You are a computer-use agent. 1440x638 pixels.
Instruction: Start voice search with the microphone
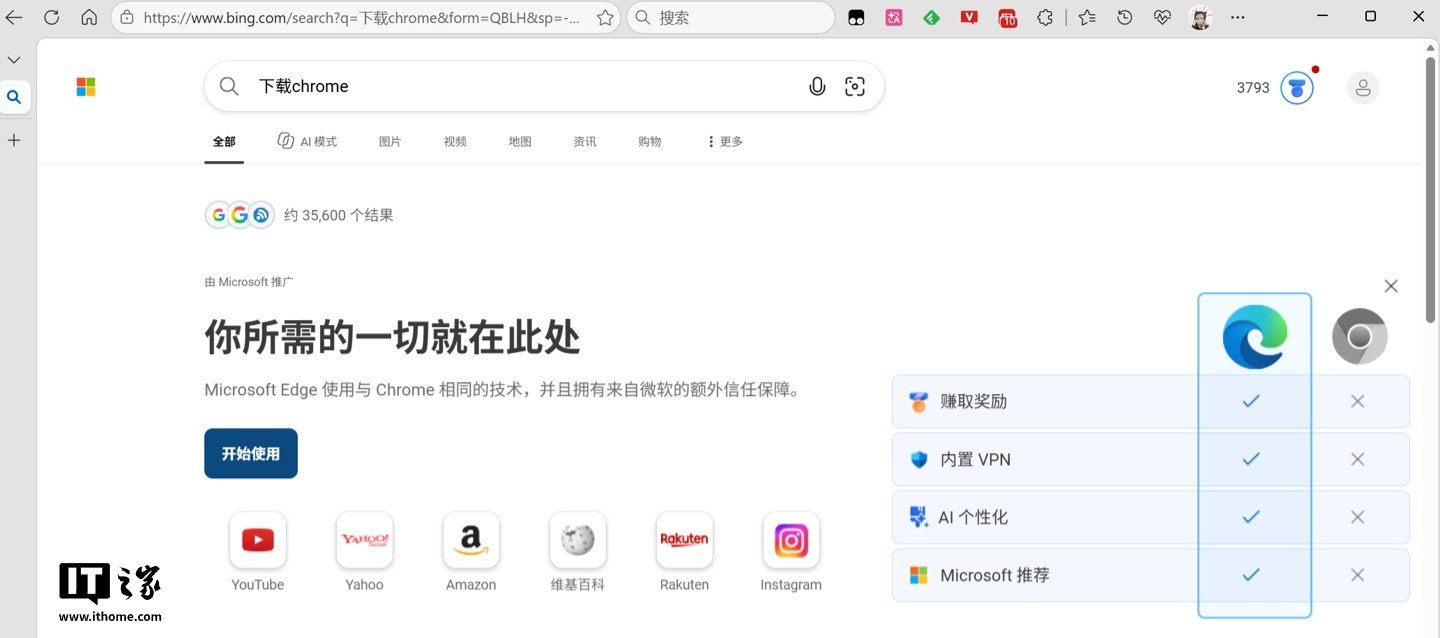(817, 87)
